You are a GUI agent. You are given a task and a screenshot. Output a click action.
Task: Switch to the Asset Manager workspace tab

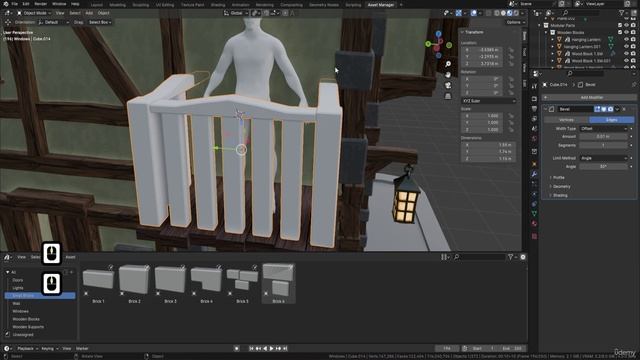381,5
